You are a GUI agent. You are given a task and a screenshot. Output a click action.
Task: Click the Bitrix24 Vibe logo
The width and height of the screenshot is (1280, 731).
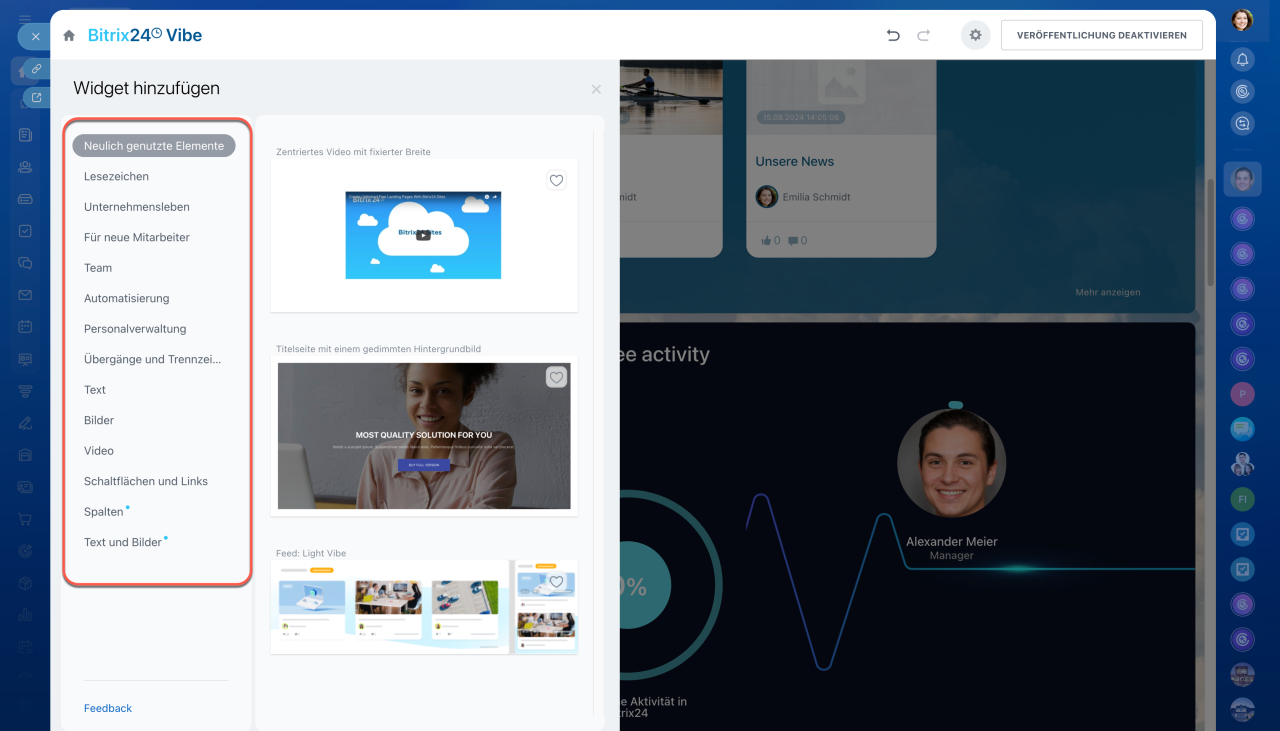[x=145, y=35]
